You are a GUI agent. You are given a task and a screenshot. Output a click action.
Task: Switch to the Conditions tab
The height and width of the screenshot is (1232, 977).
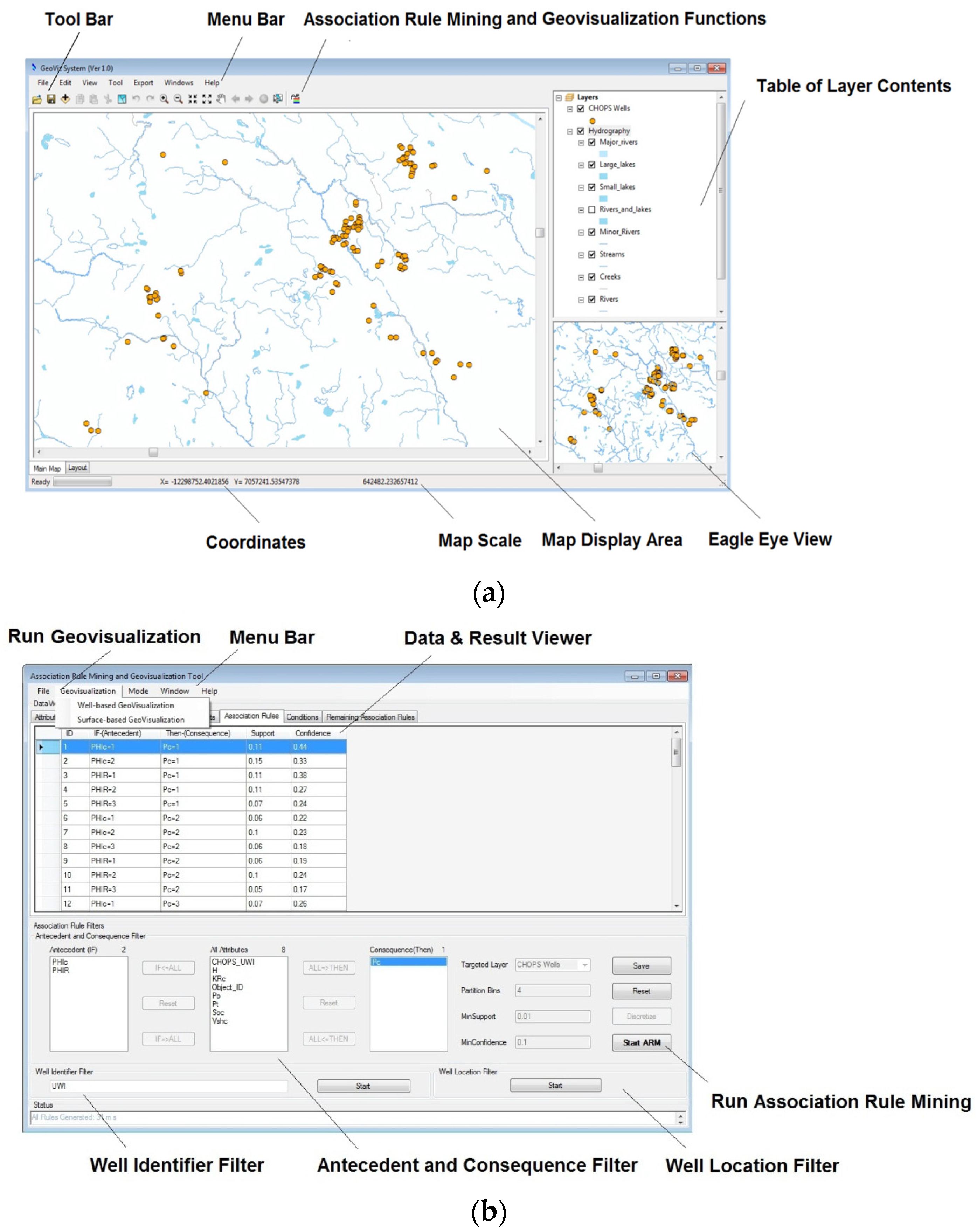(x=302, y=717)
